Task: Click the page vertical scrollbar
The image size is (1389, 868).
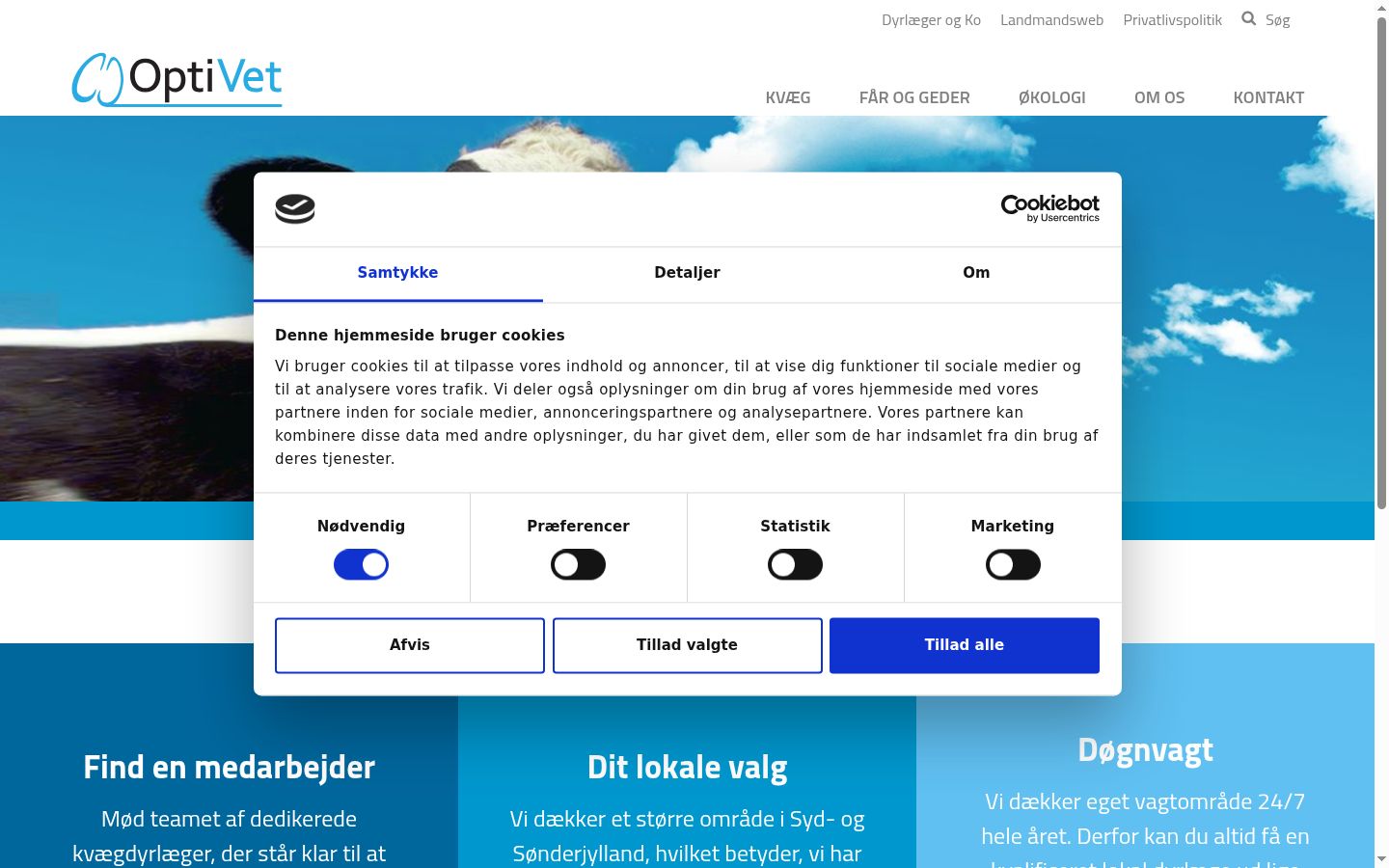Action: pyautogui.click(x=1381, y=262)
